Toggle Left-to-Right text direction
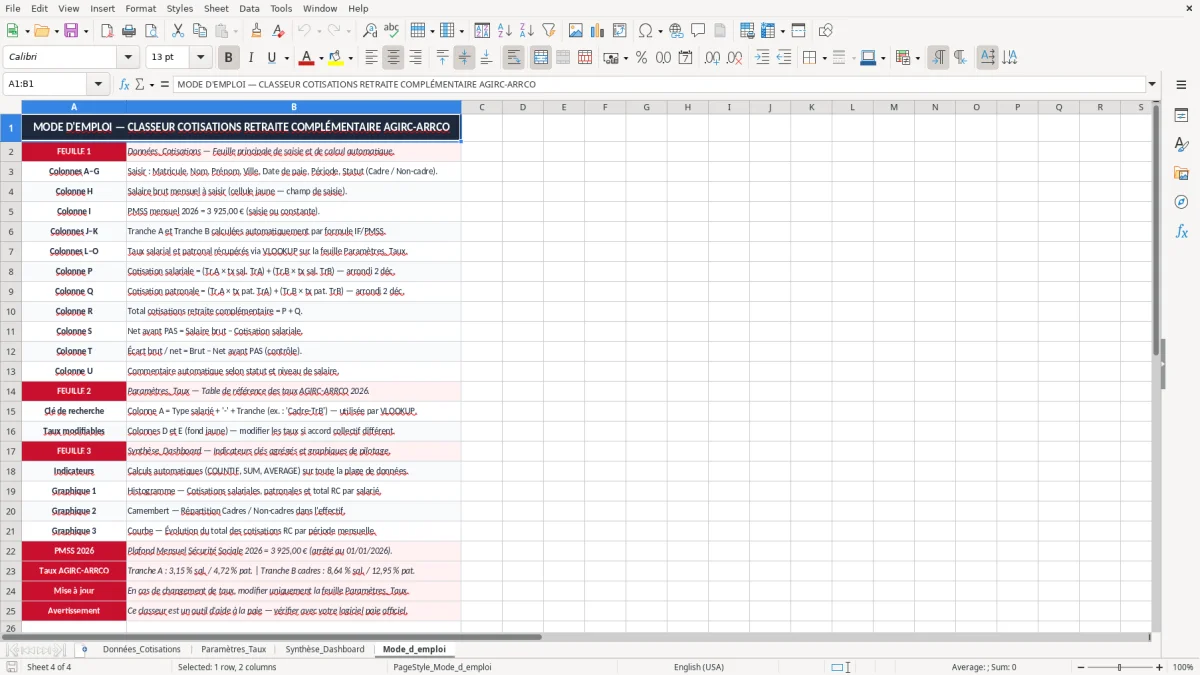The height and width of the screenshot is (675, 1200). [938, 58]
